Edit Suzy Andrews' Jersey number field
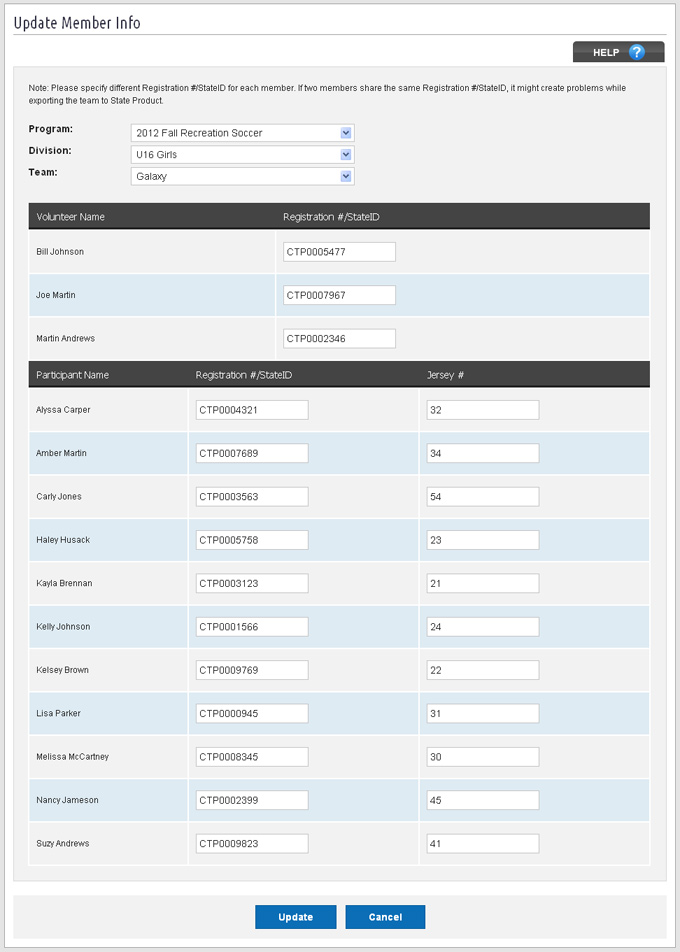 [x=483, y=844]
